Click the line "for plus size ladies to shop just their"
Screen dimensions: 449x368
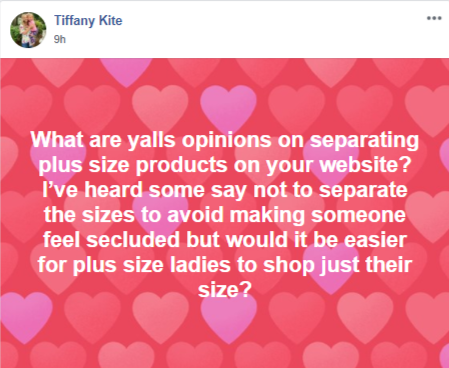point(225,265)
